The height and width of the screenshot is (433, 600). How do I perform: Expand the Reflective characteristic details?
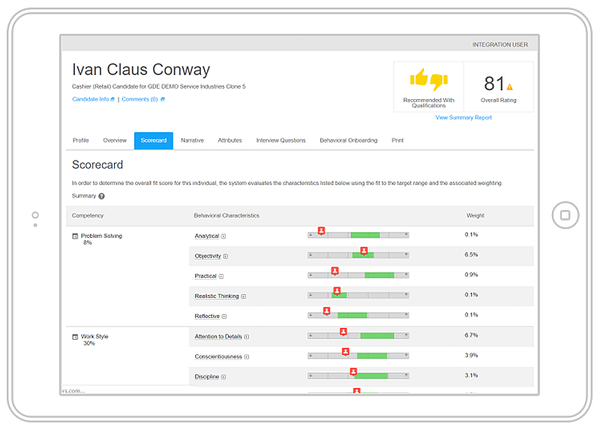tap(224, 316)
